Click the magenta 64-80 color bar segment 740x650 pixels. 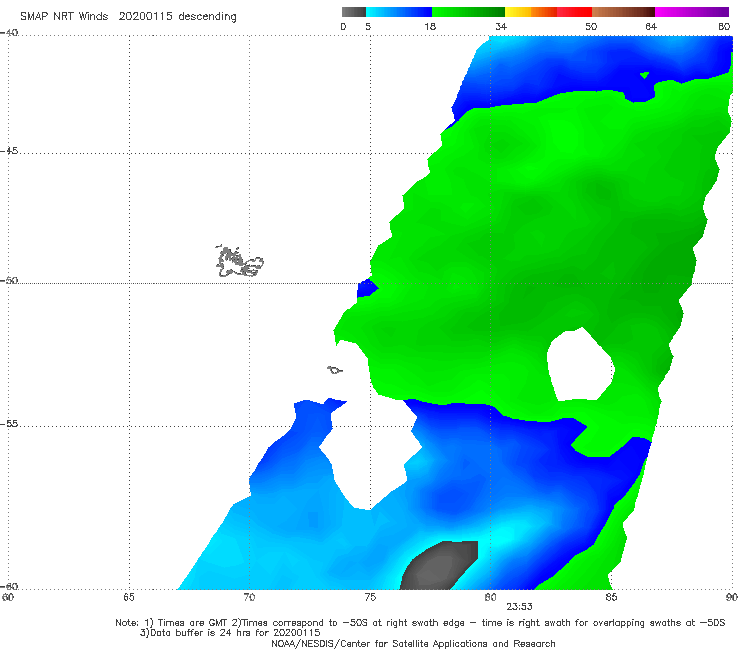coord(692,12)
